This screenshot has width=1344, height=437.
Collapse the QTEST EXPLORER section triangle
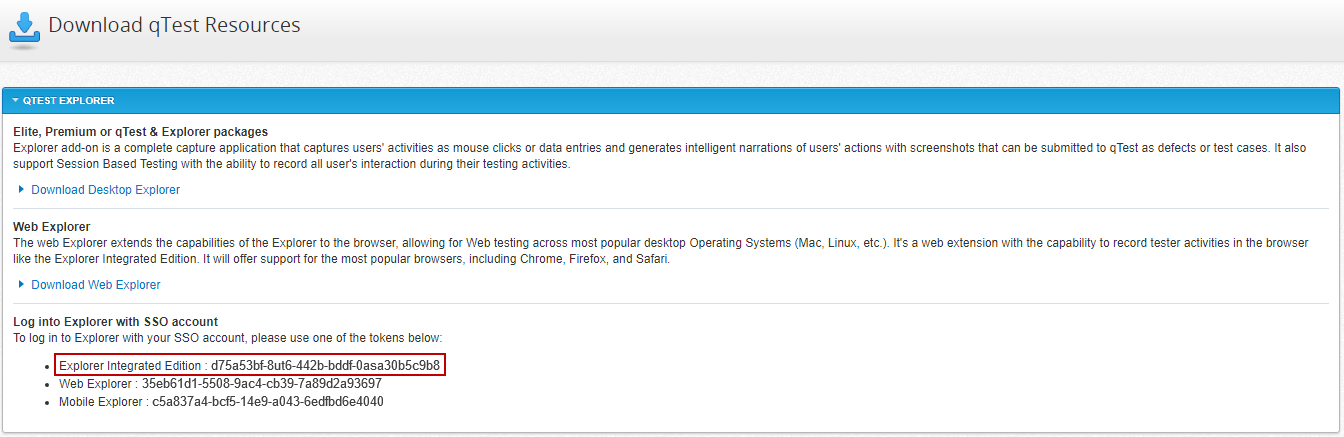click(x=15, y=101)
